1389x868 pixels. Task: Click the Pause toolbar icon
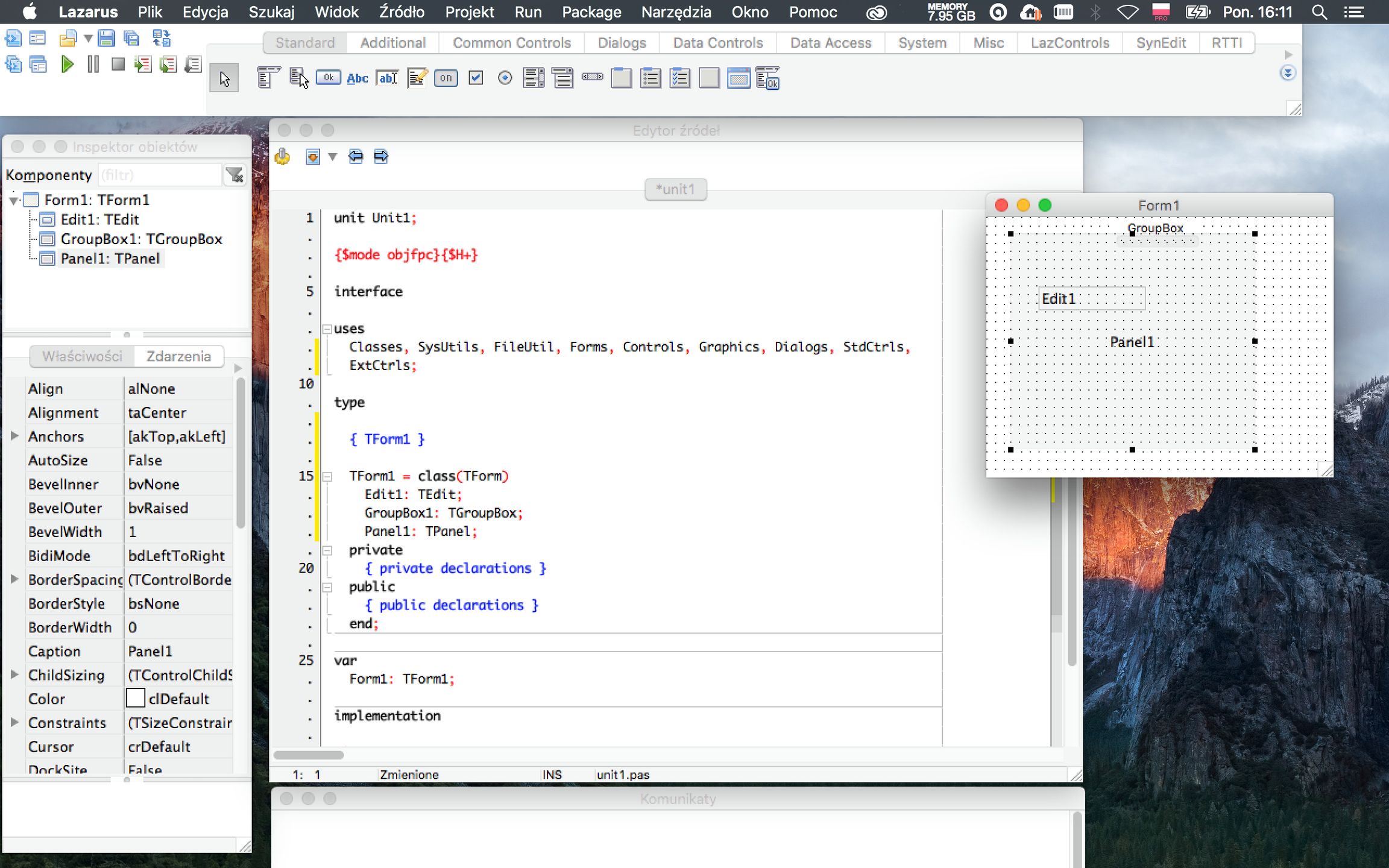(x=92, y=64)
